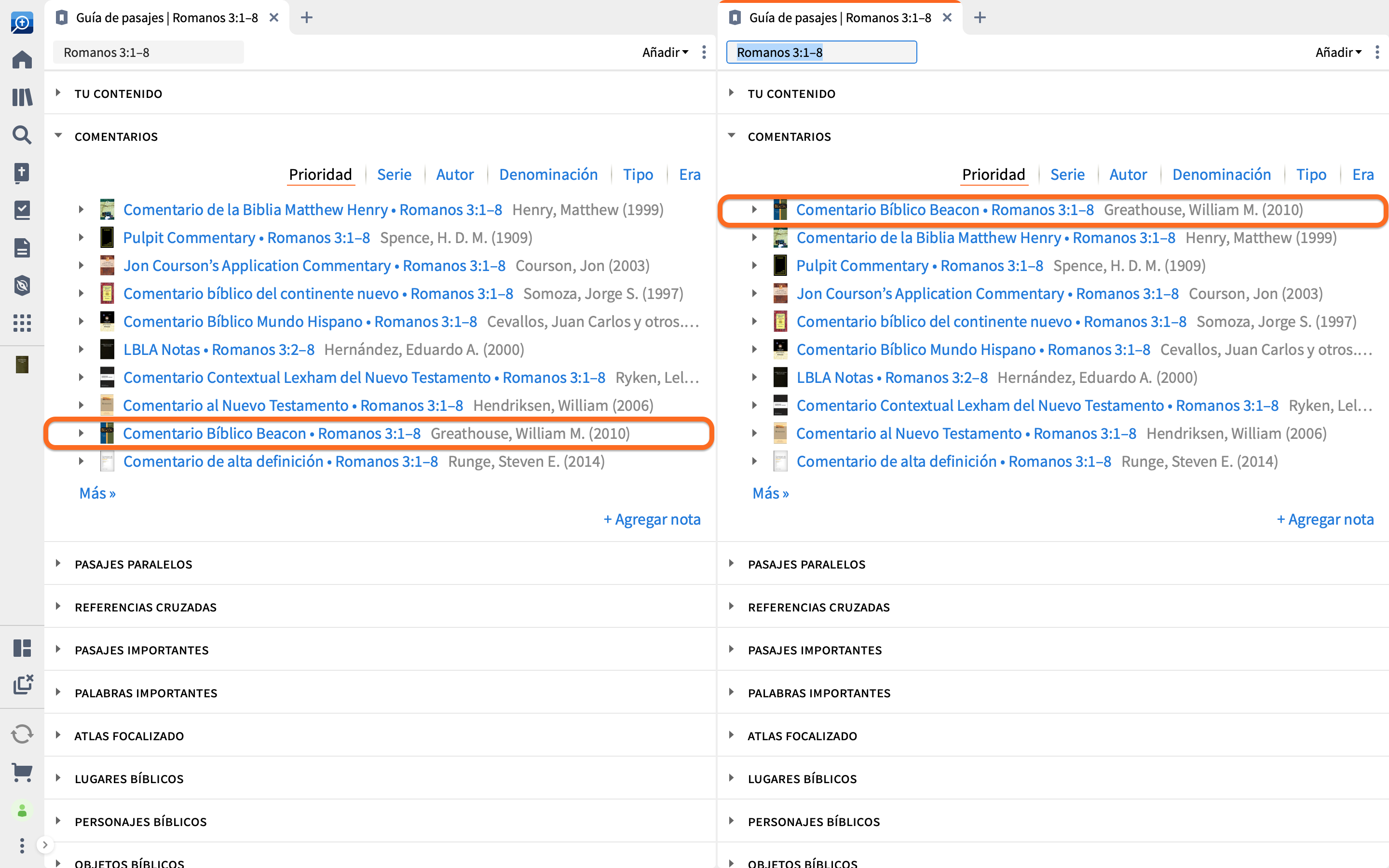The image size is (1389, 868).
Task: Open the Documents page icon in sidebar
Action: click(22, 248)
